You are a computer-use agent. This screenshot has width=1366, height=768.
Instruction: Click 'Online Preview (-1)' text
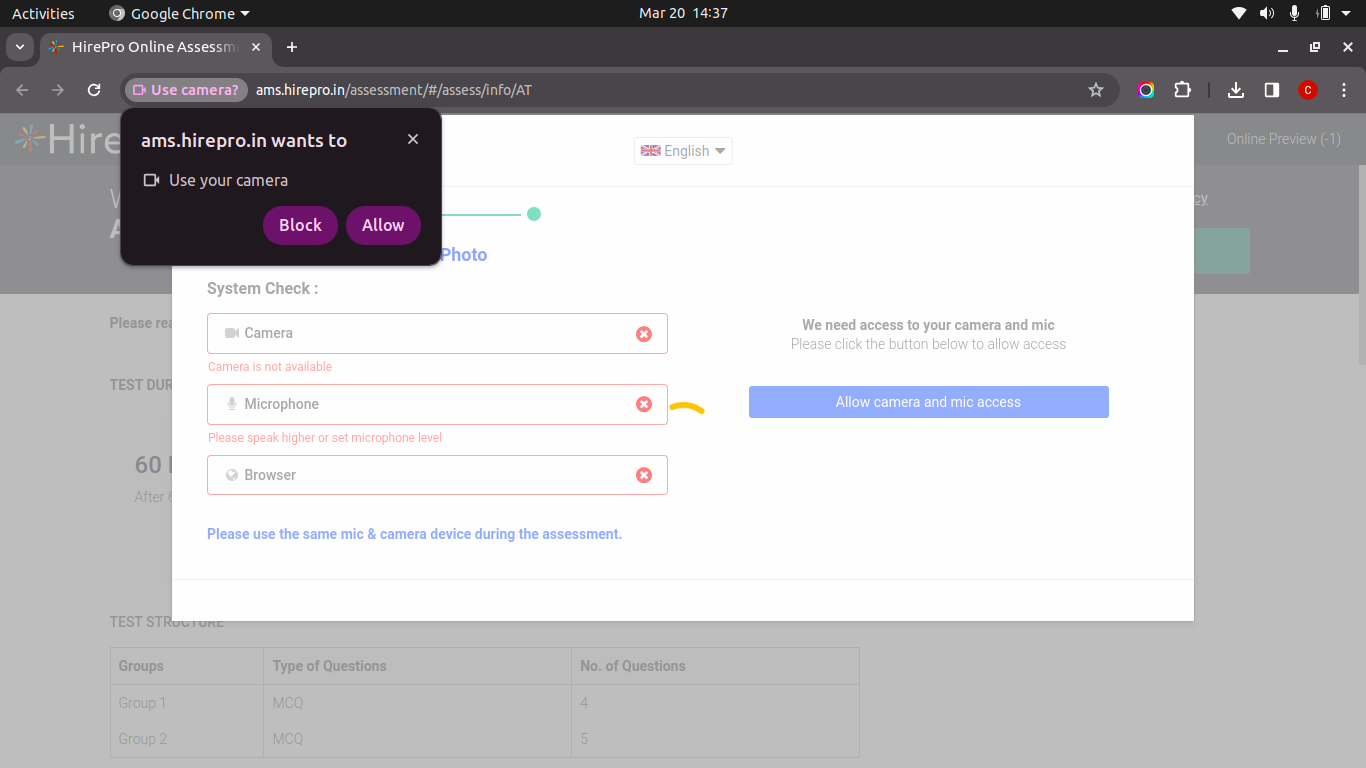[1284, 139]
